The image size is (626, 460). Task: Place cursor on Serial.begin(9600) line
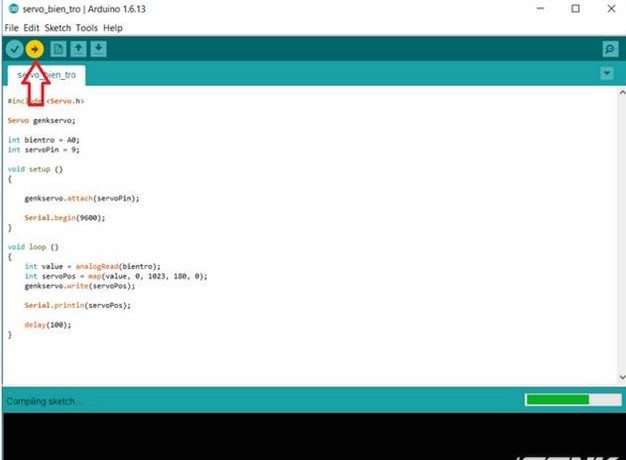coord(64,217)
